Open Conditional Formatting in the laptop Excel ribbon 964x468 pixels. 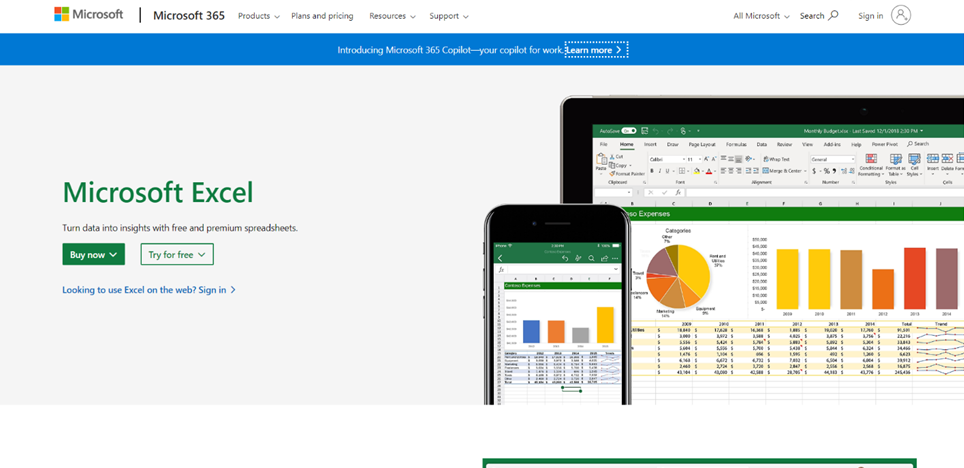[871, 165]
